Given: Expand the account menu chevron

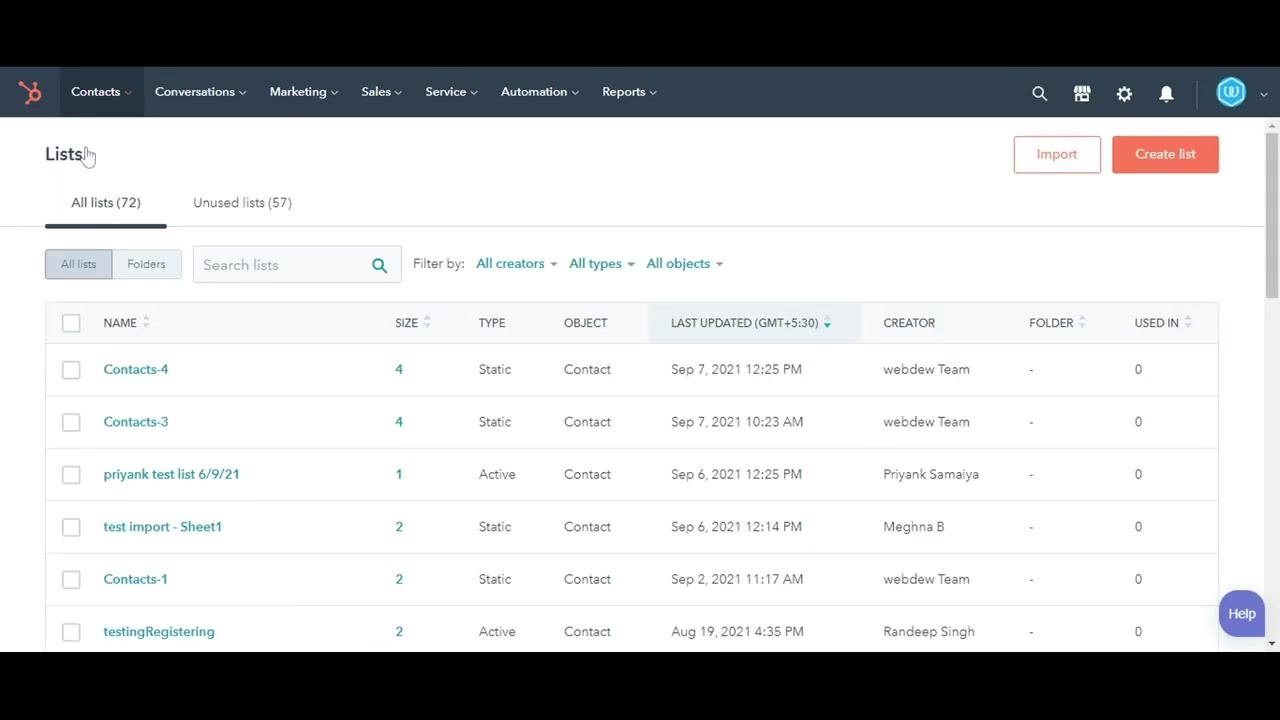Looking at the screenshot, I should pos(1264,94).
